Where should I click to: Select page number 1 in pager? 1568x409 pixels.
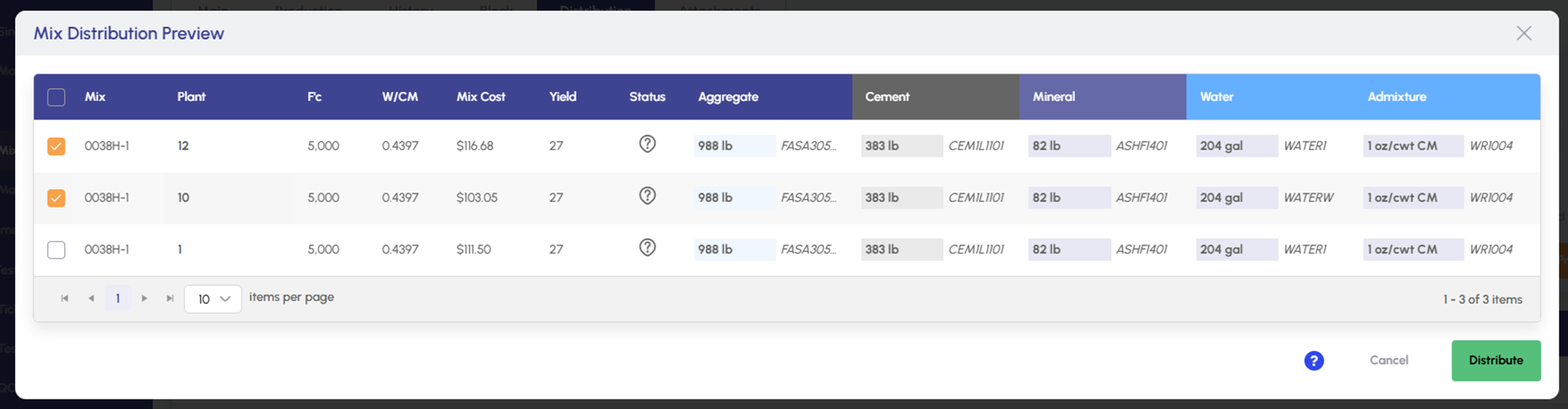[x=118, y=298]
